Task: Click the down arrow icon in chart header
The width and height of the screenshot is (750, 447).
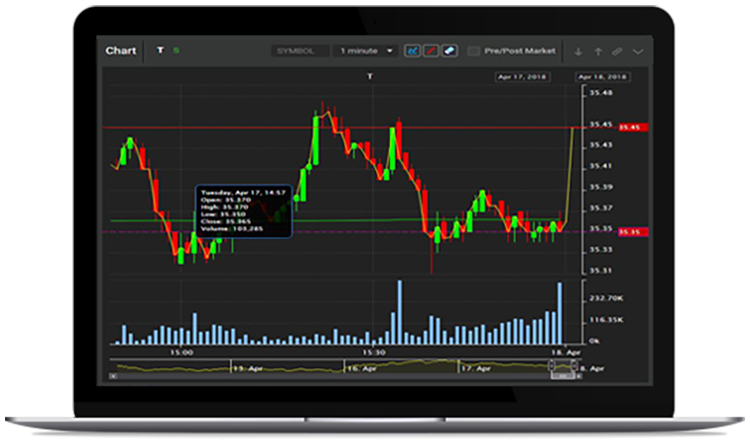Action: click(x=578, y=51)
